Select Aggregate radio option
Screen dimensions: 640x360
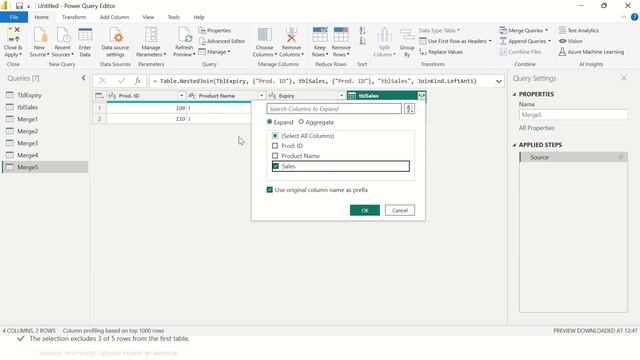[301, 122]
